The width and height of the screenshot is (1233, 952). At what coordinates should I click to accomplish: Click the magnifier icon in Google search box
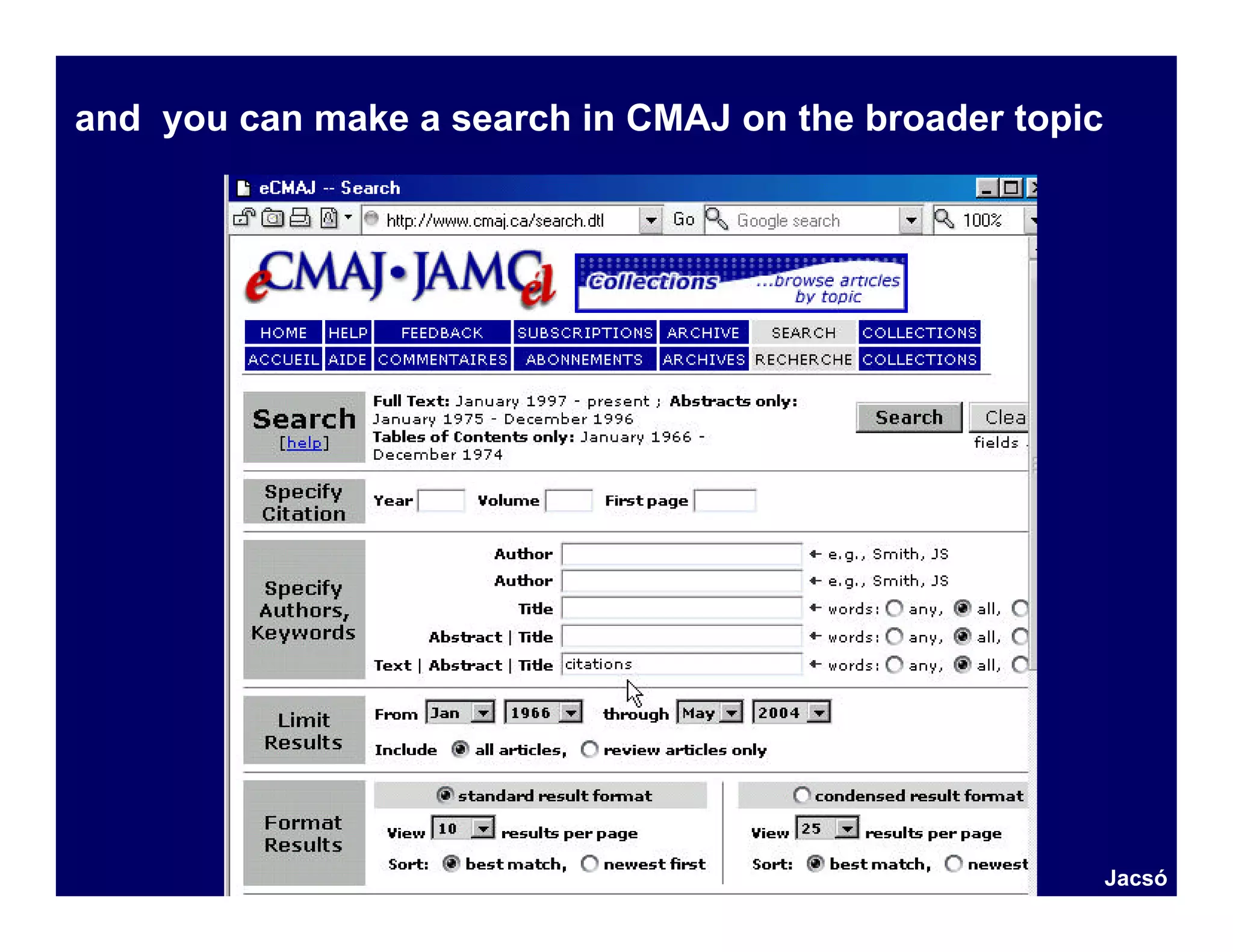pyautogui.click(x=716, y=219)
